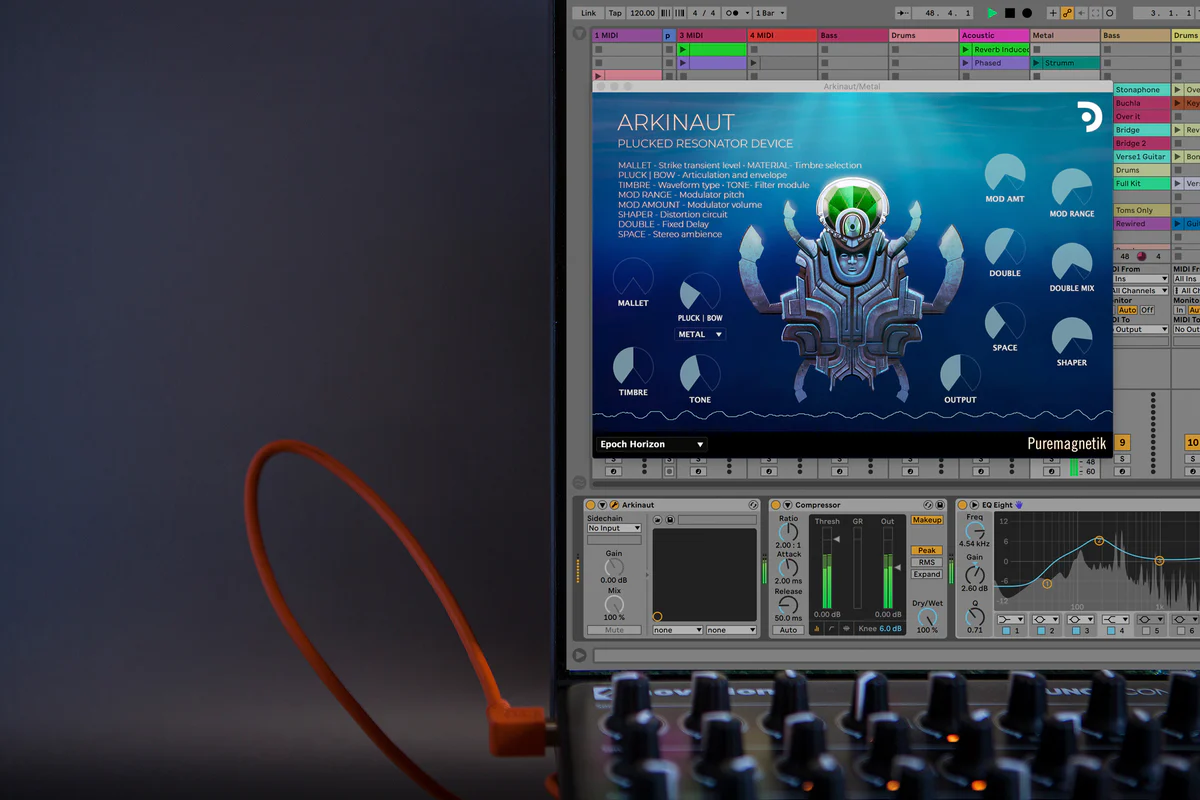The width and height of the screenshot is (1200, 800).
Task: Select the 3 MIDI track header
Action: pos(711,36)
